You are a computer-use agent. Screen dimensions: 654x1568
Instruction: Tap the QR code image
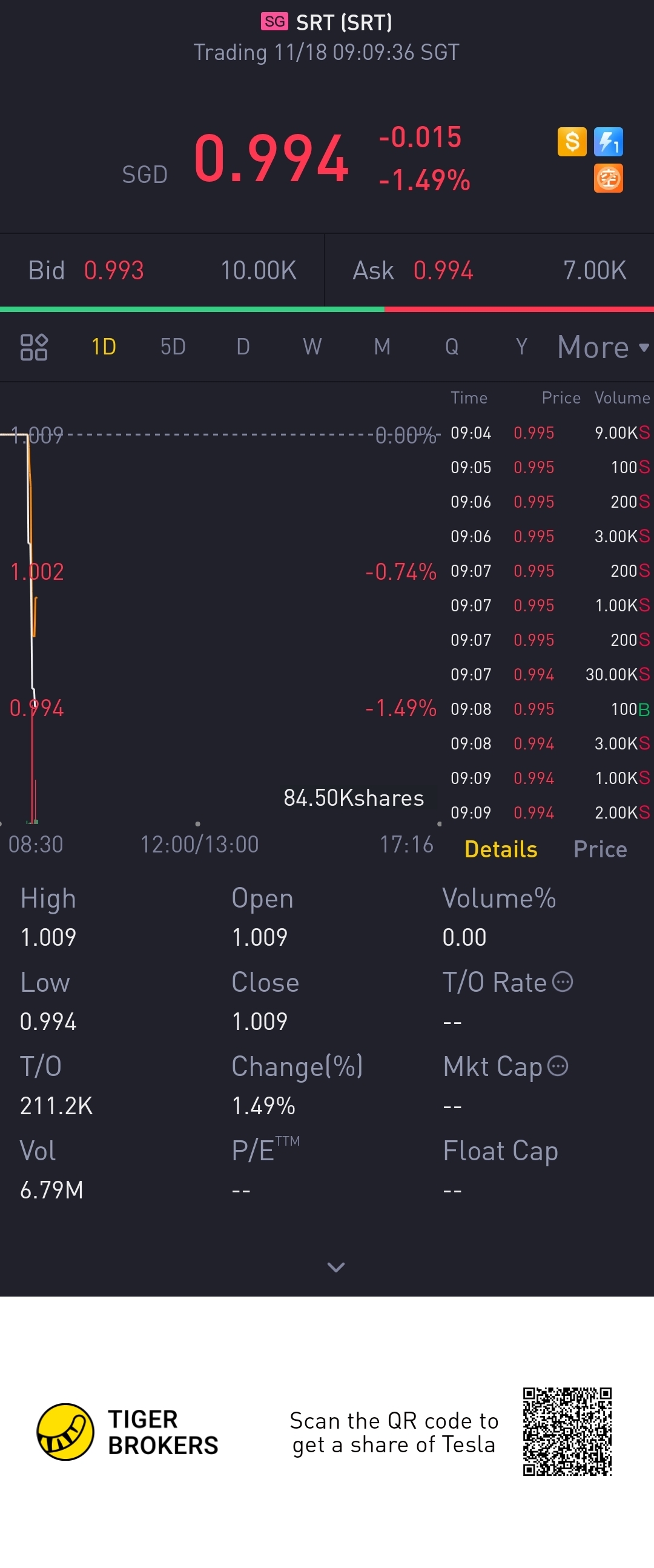[x=567, y=1432]
